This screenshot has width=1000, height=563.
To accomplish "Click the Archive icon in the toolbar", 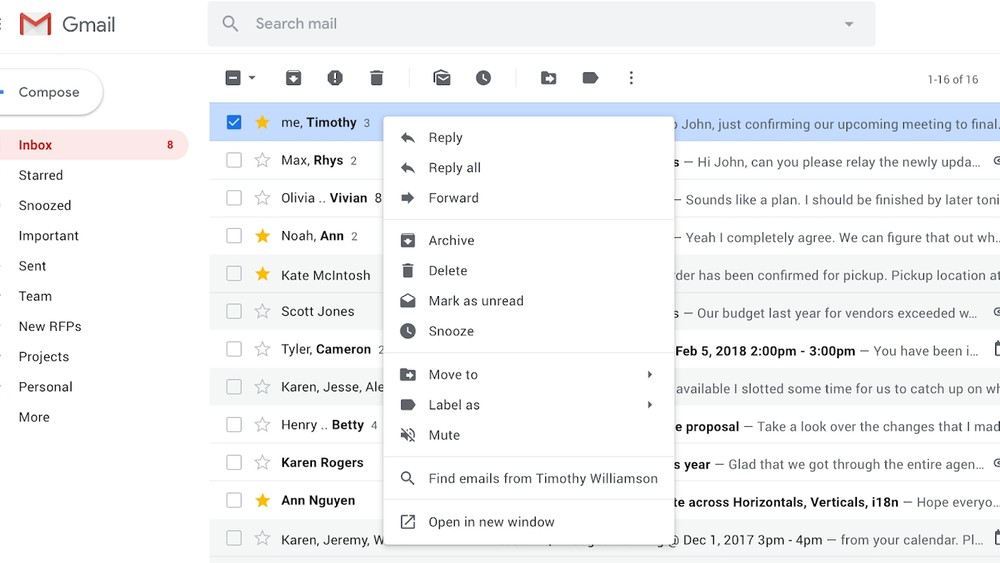I will pyautogui.click(x=293, y=78).
